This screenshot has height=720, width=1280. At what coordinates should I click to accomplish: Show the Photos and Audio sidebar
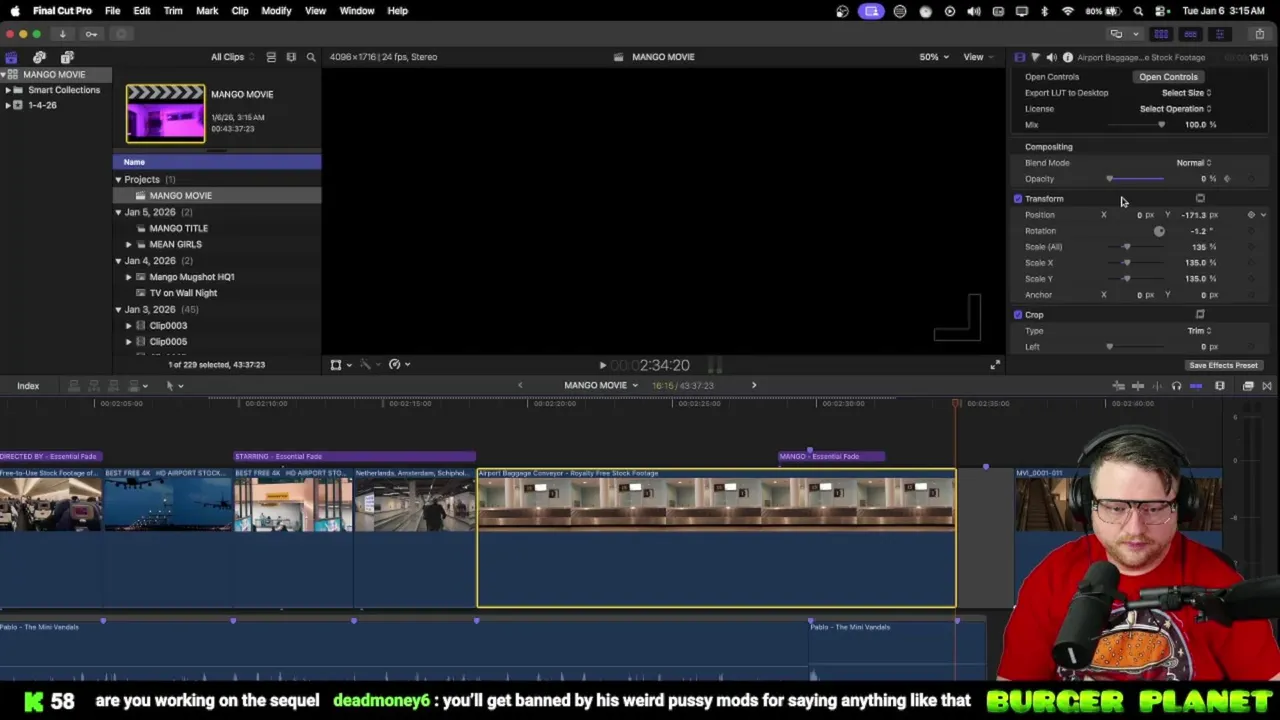pyautogui.click(x=39, y=57)
